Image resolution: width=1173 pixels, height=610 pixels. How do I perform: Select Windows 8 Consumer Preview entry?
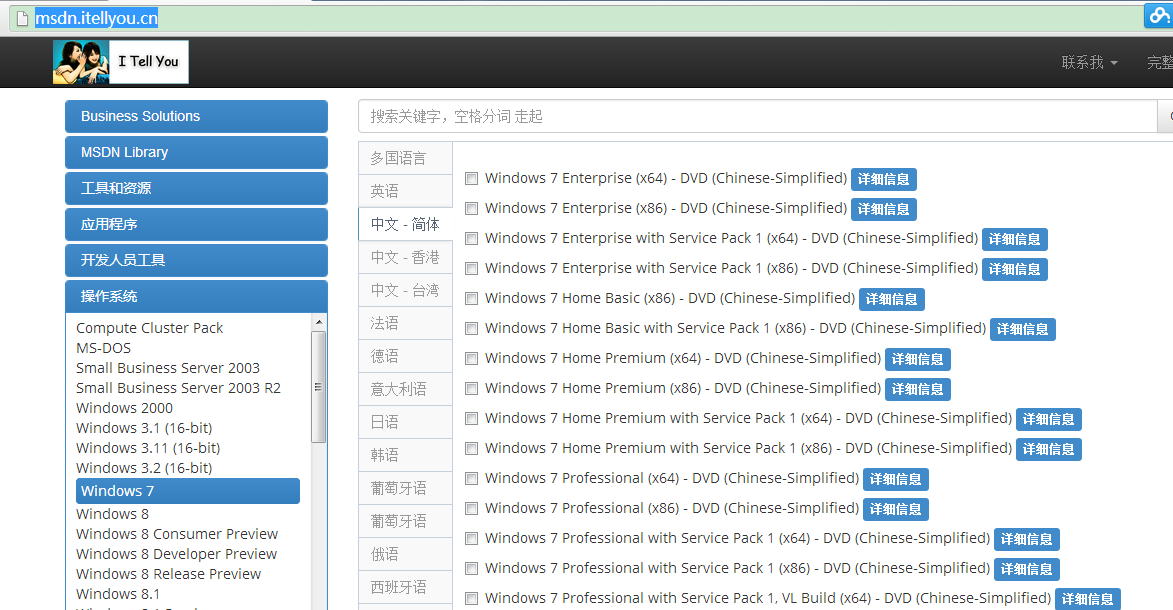coord(177,534)
